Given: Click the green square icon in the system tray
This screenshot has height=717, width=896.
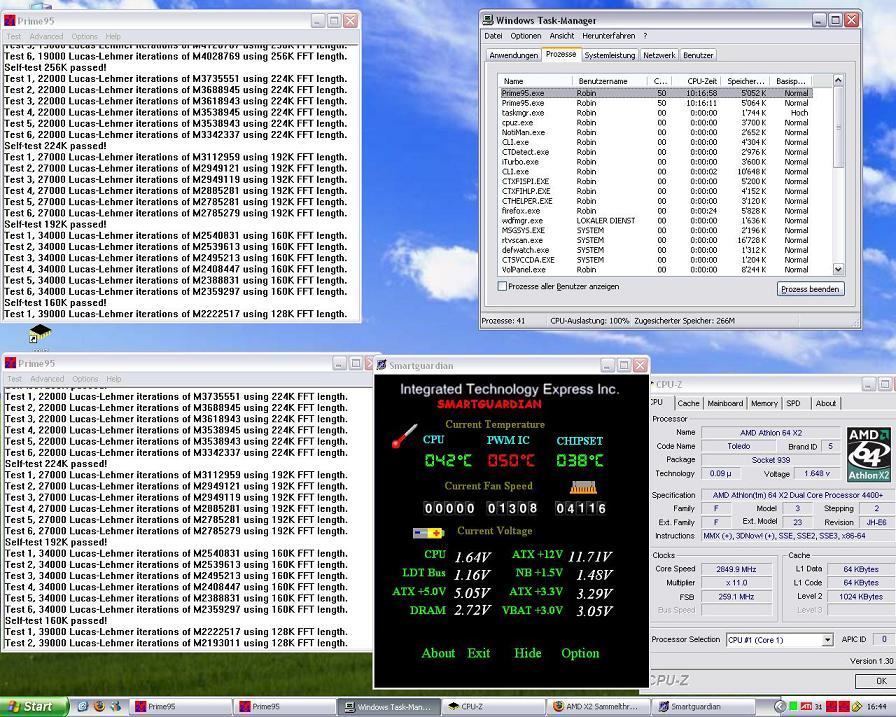Looking at the screenshot, I should pos(793,707).
